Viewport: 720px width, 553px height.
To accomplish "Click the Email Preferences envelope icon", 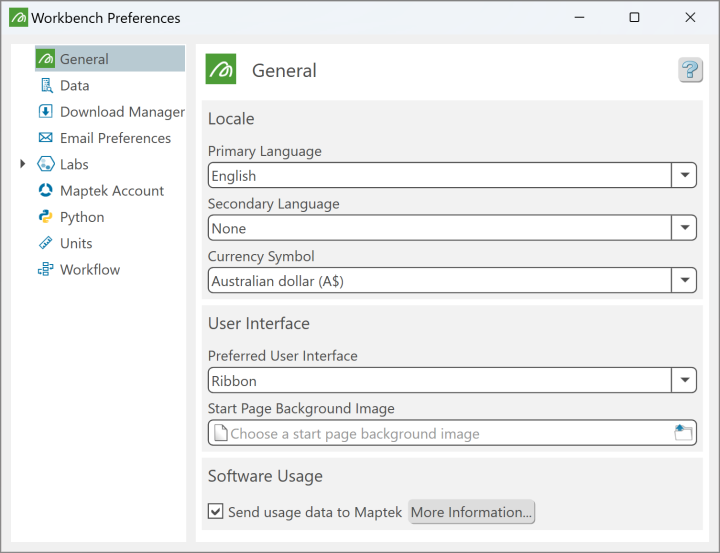I will tap(45, 138).
